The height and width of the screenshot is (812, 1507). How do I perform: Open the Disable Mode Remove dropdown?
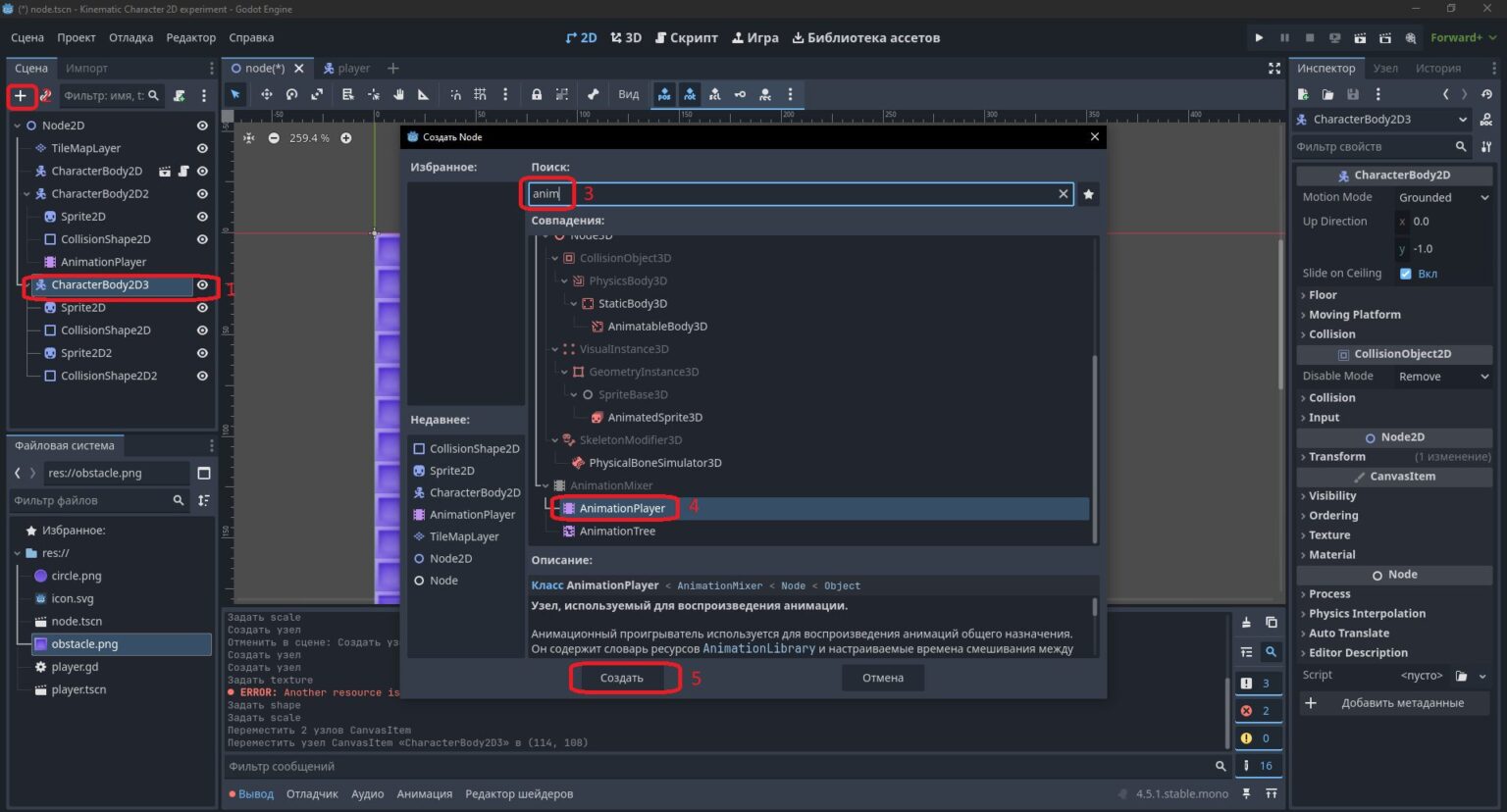pos(1443,377)
